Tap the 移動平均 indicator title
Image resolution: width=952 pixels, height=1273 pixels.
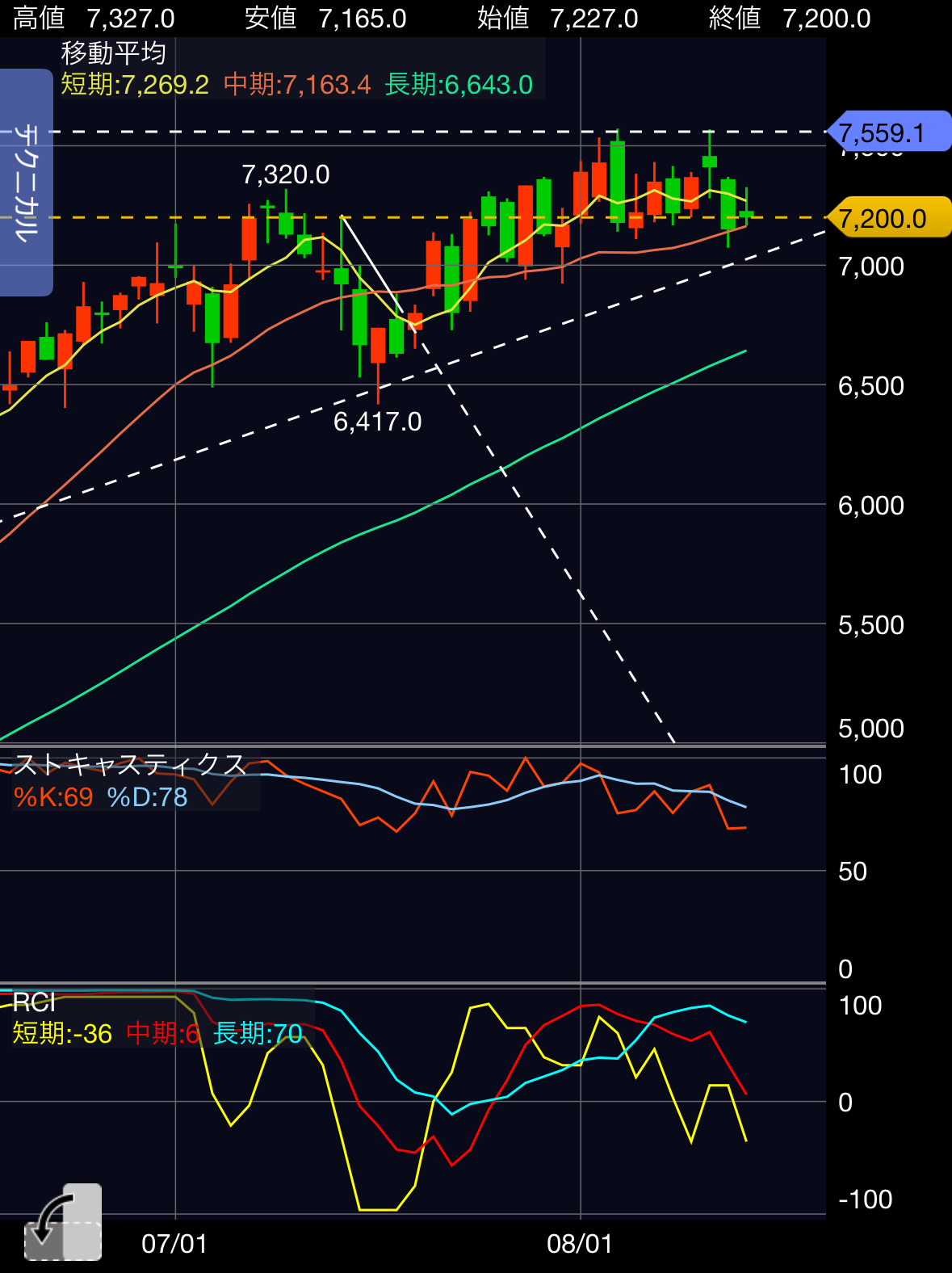113,53
